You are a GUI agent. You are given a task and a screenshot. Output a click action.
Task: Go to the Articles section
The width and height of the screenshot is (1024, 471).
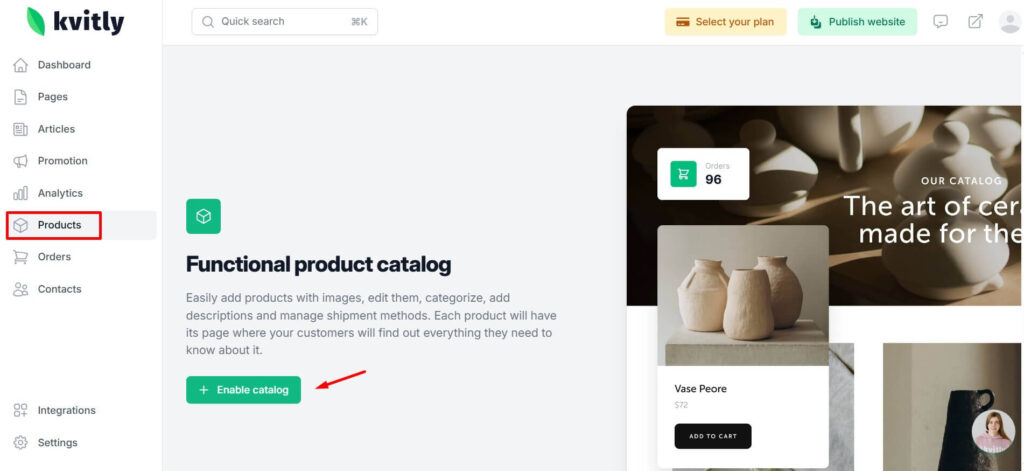click(x=56, y=129)
